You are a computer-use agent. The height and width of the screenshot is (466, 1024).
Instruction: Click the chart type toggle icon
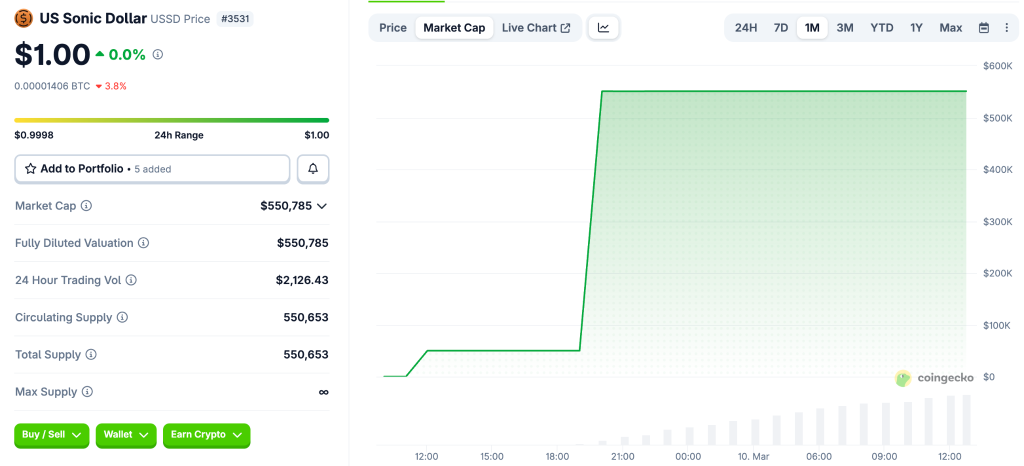[603, 28]
